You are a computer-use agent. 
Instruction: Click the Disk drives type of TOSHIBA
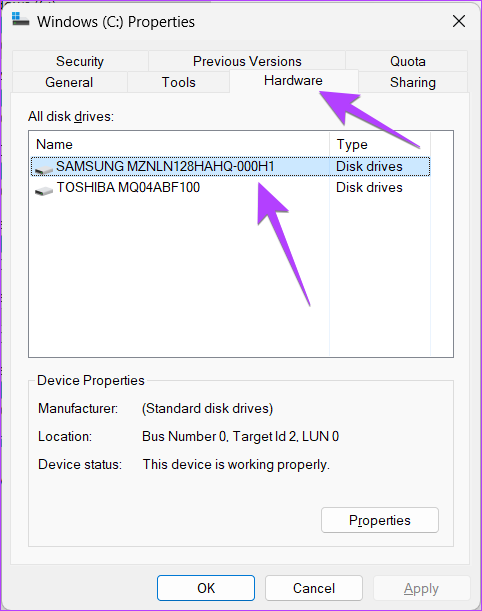(369, 187)
